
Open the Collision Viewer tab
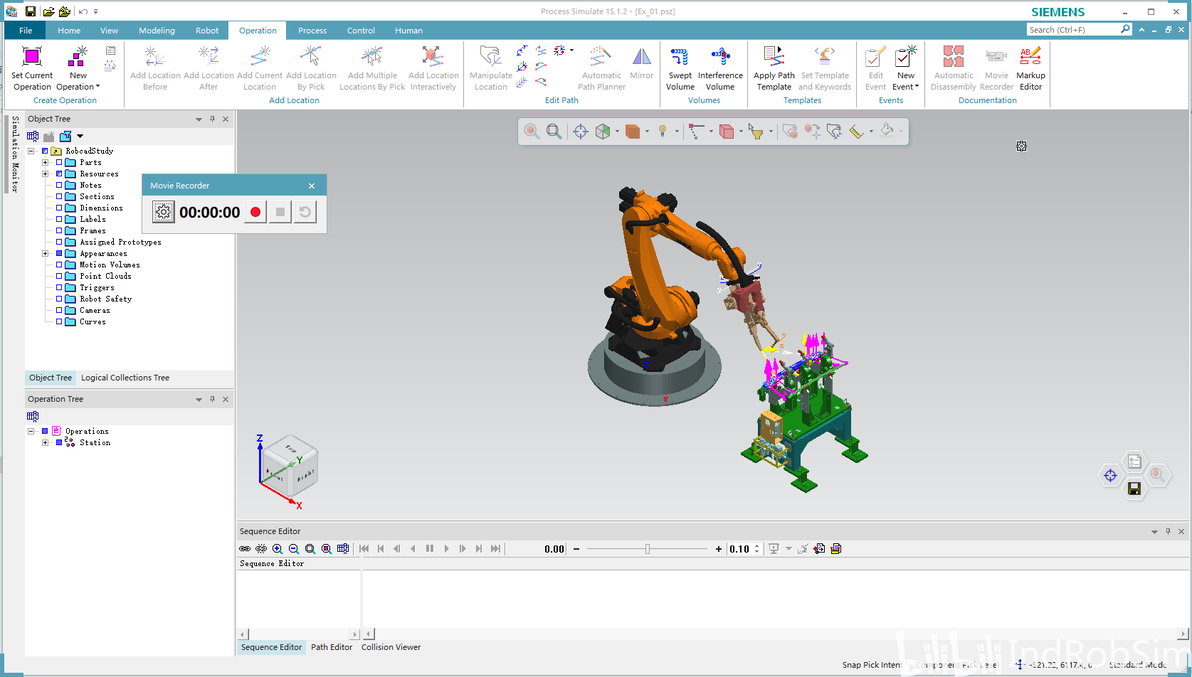click(391, 647)
